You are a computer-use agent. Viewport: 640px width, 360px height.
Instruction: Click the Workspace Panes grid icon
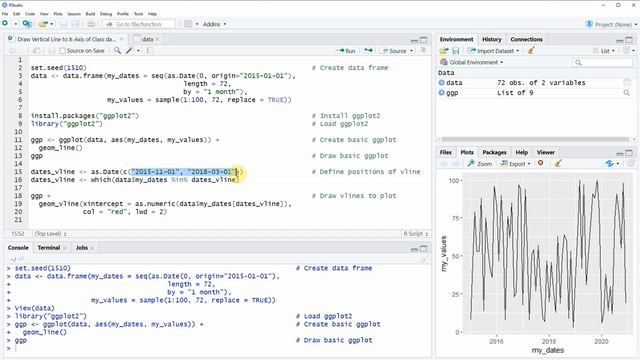(188, 24)
